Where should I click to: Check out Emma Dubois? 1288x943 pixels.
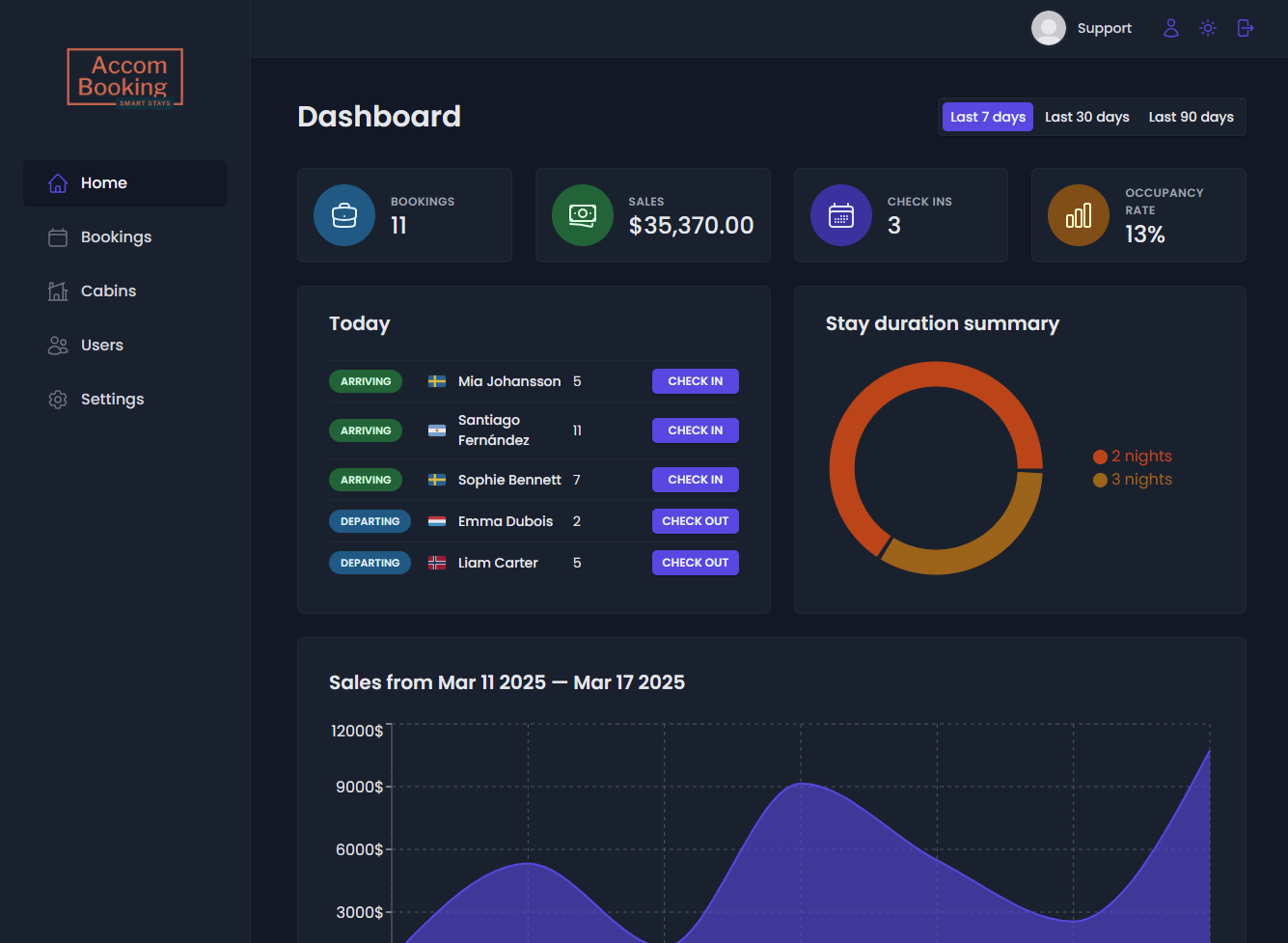(696, 521)
